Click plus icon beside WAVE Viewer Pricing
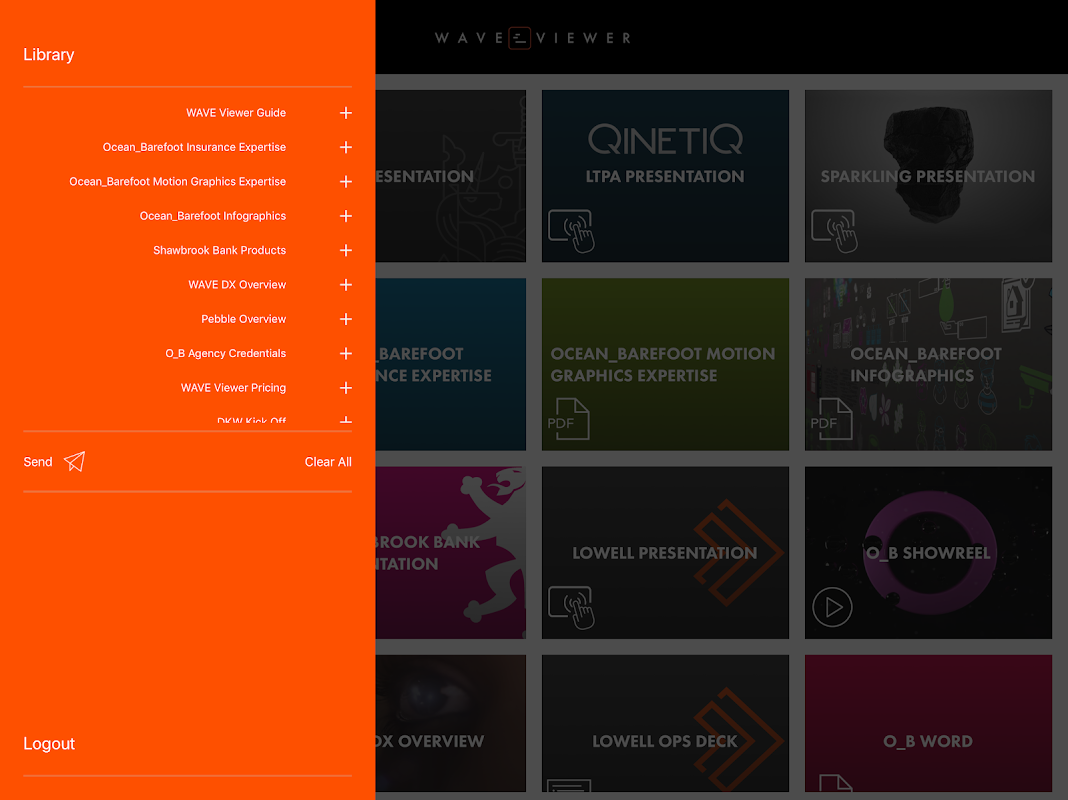Viewport: 1068px width, 800px height. (x=346, y=388)
